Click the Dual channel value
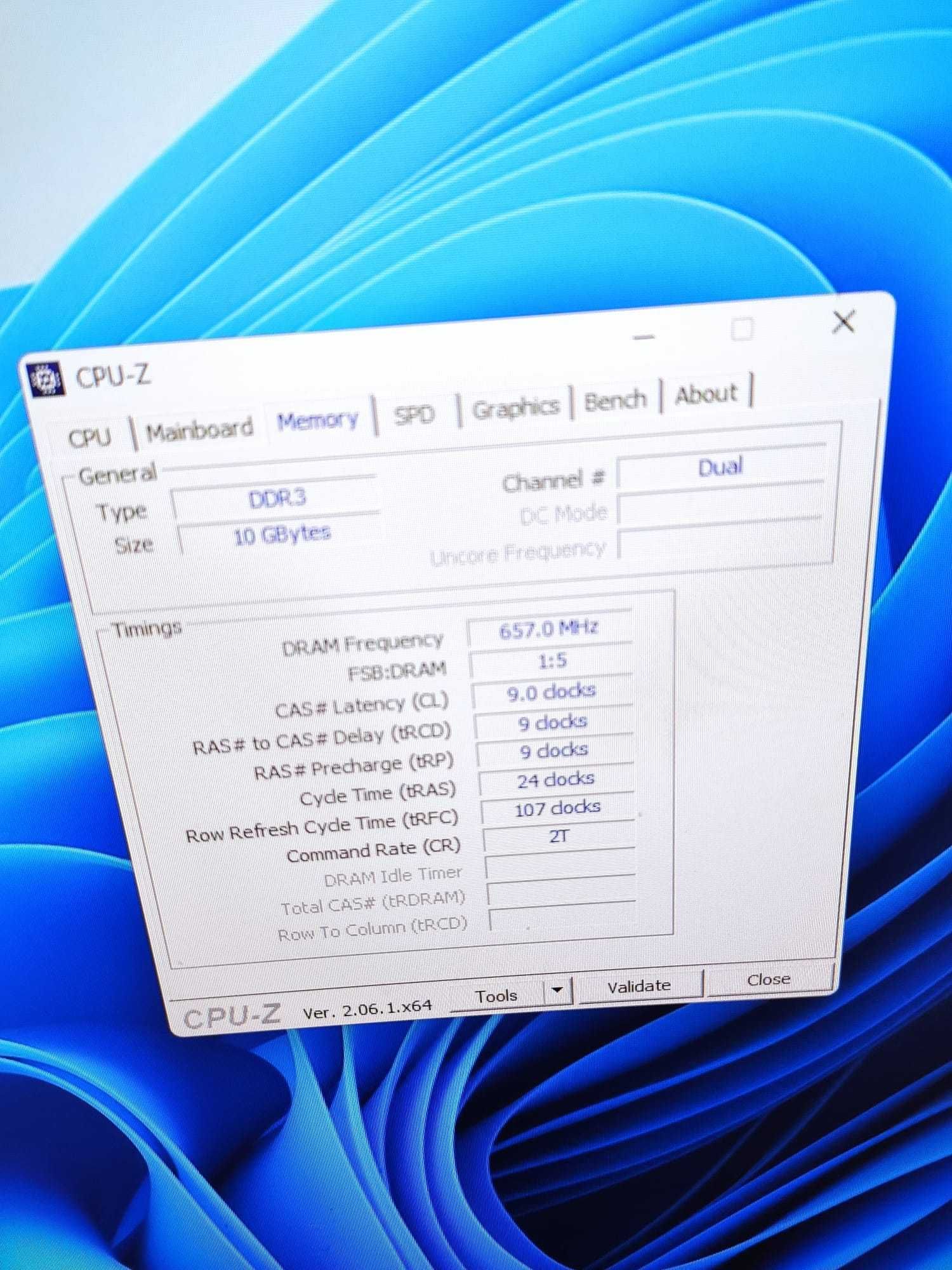 721,467
